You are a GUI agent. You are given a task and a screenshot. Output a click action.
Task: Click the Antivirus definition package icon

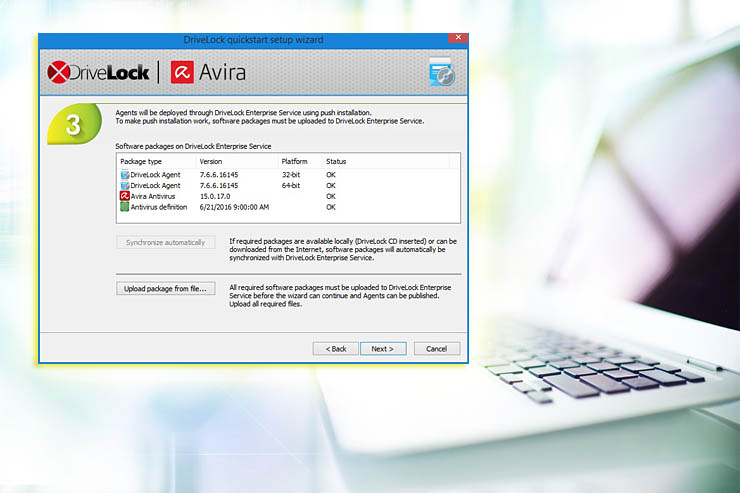point(125,207)
